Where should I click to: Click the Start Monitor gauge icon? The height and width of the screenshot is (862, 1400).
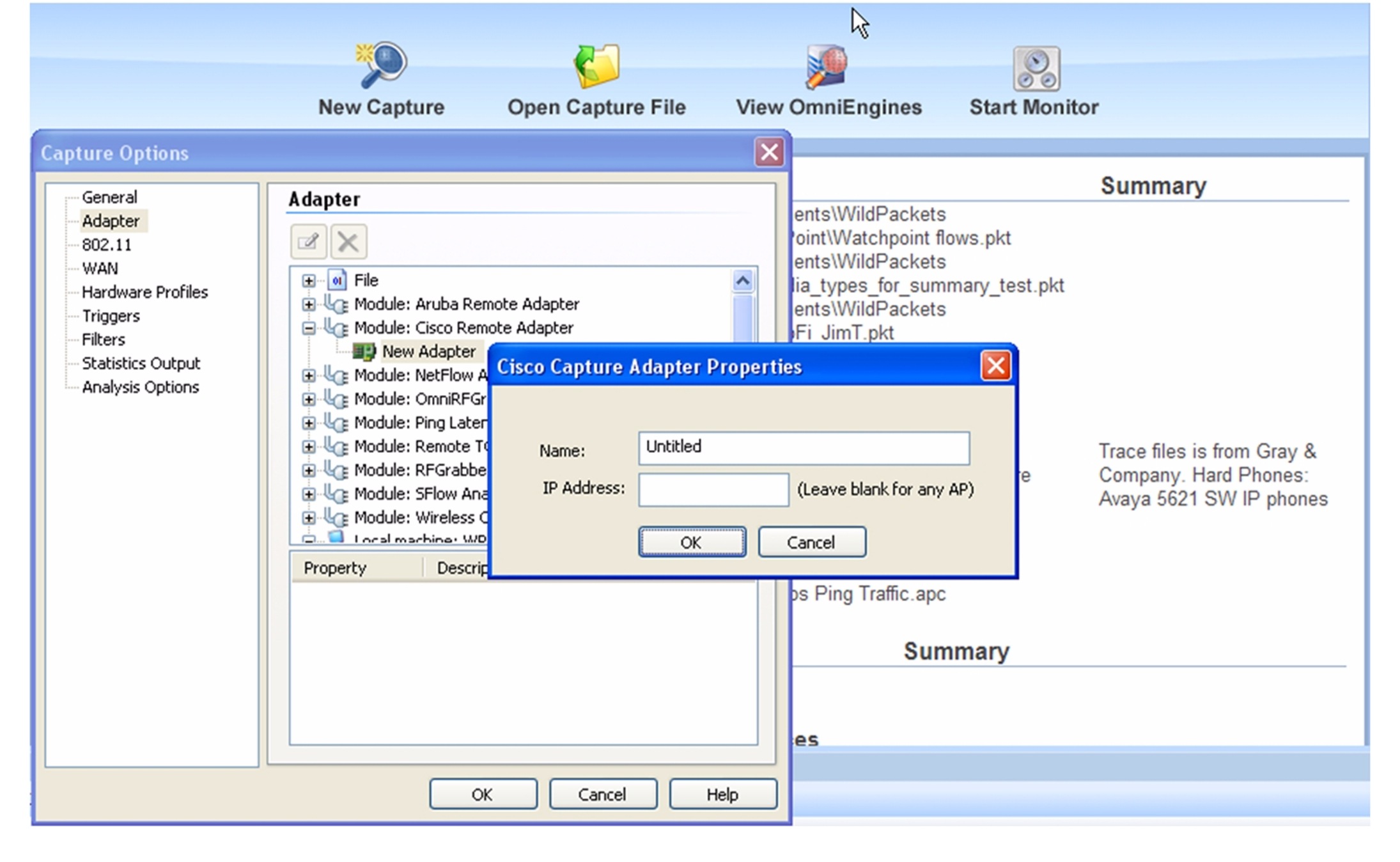1036,68
